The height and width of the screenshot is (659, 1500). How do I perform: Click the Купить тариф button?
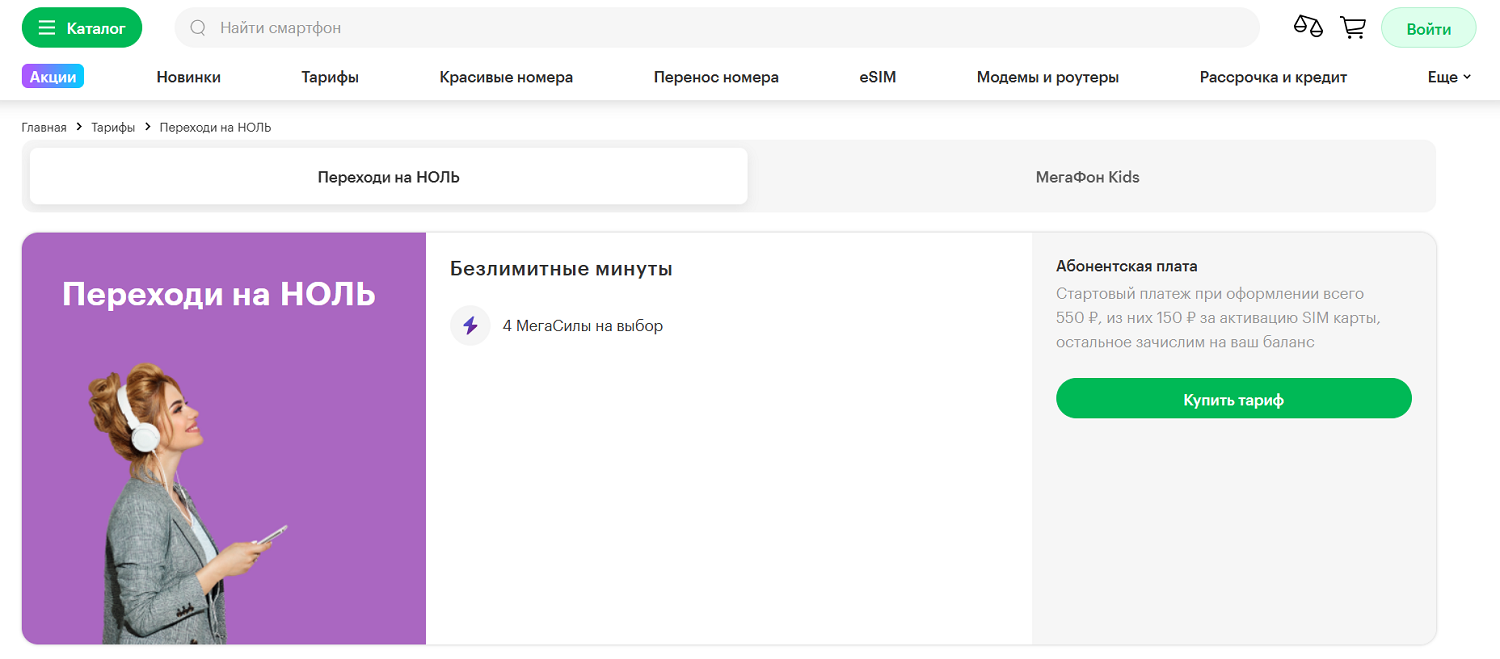pyautogui.click(x=1233, y=399)
